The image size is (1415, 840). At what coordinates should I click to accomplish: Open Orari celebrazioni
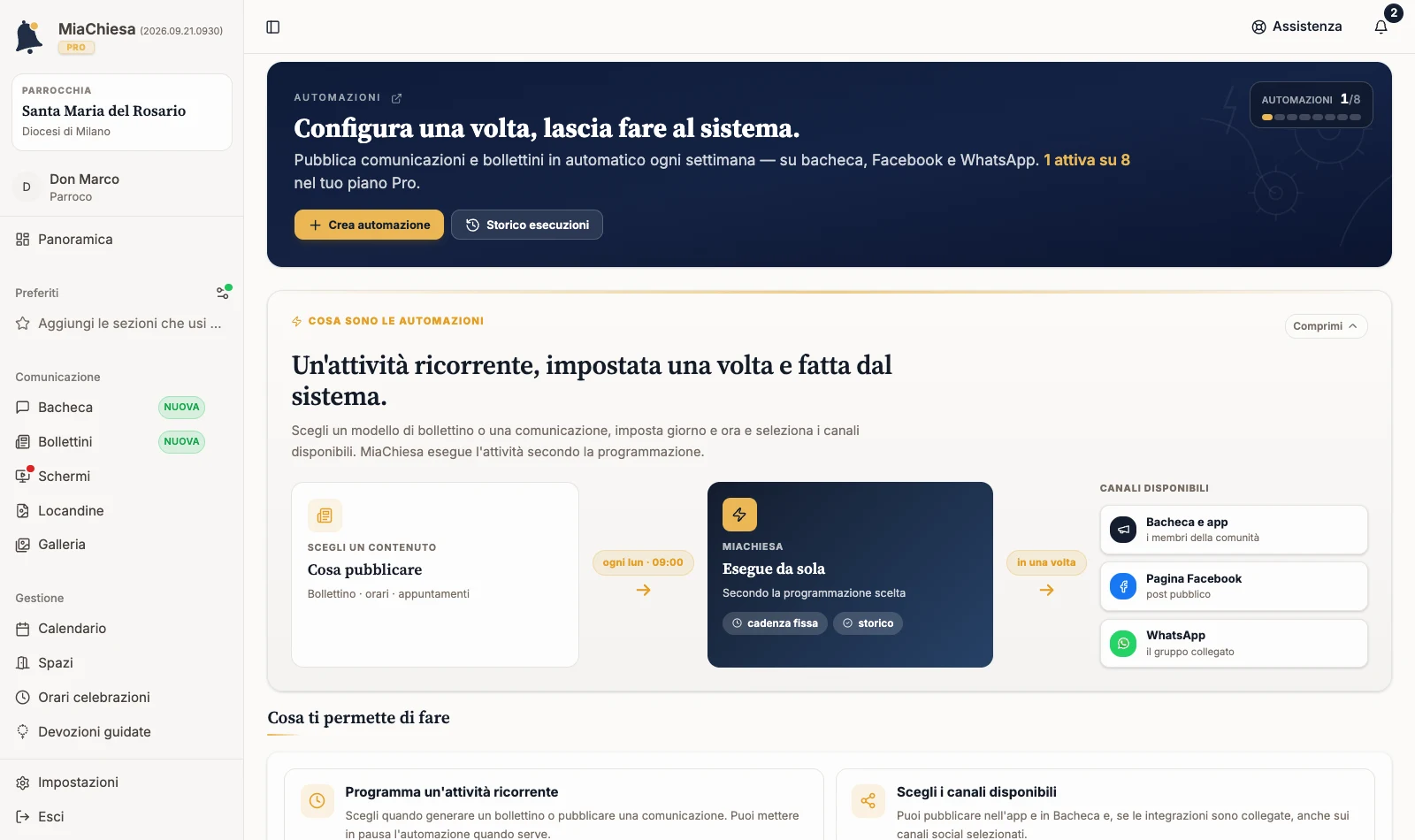click(122, 698)
